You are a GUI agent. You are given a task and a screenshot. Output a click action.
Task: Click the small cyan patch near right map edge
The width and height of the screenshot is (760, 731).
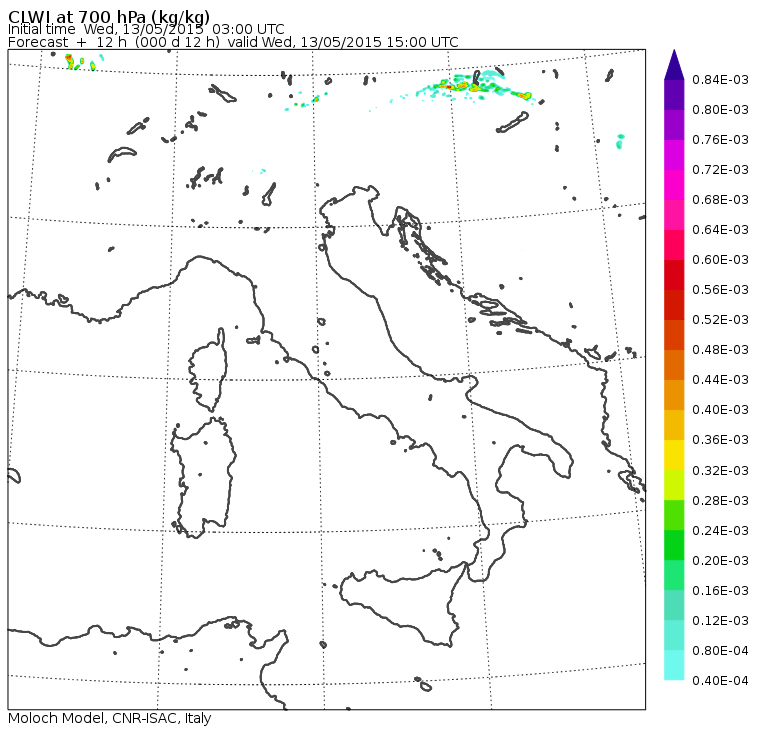[620, 141]
